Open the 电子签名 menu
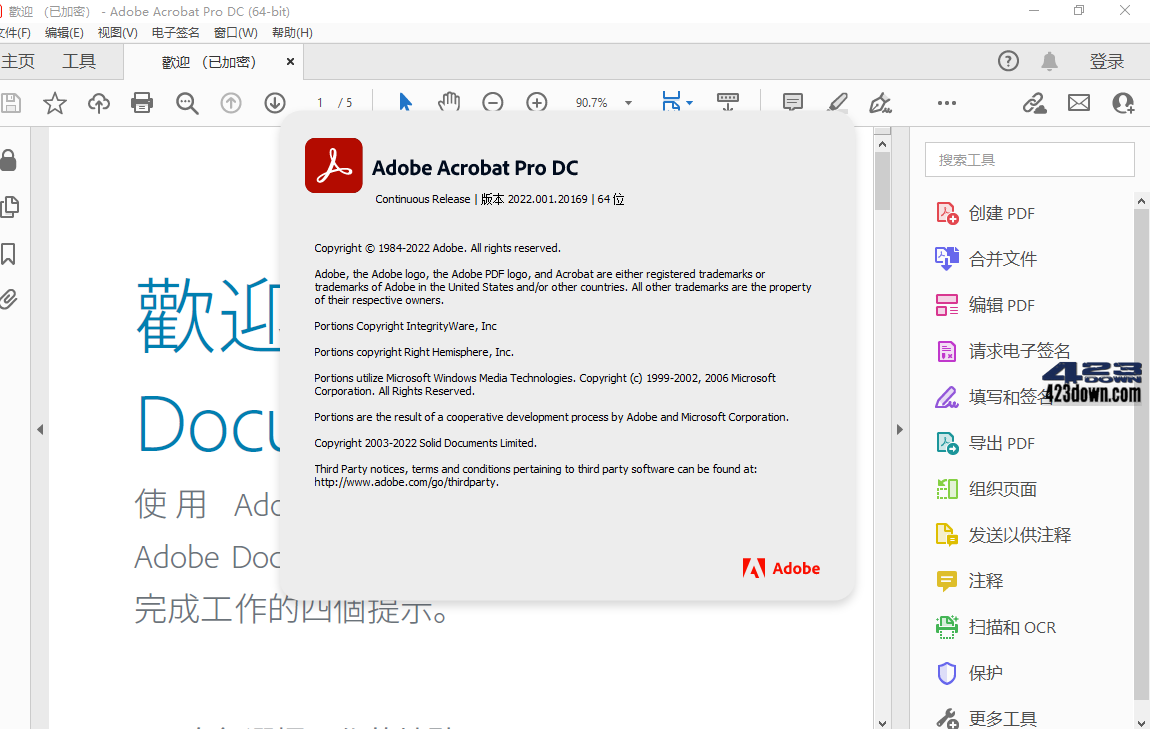Screen dimensions: 1150x729 [x=175, y=32]
